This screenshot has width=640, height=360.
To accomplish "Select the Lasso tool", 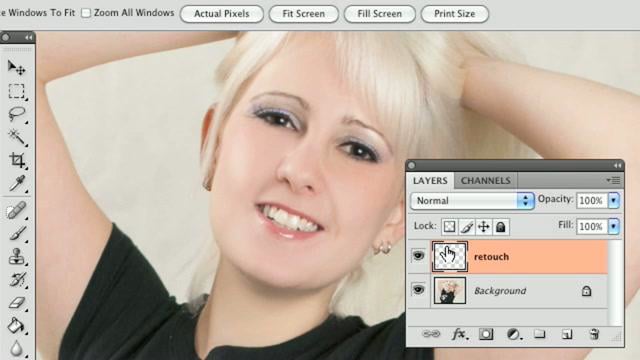I will (16, 114).
